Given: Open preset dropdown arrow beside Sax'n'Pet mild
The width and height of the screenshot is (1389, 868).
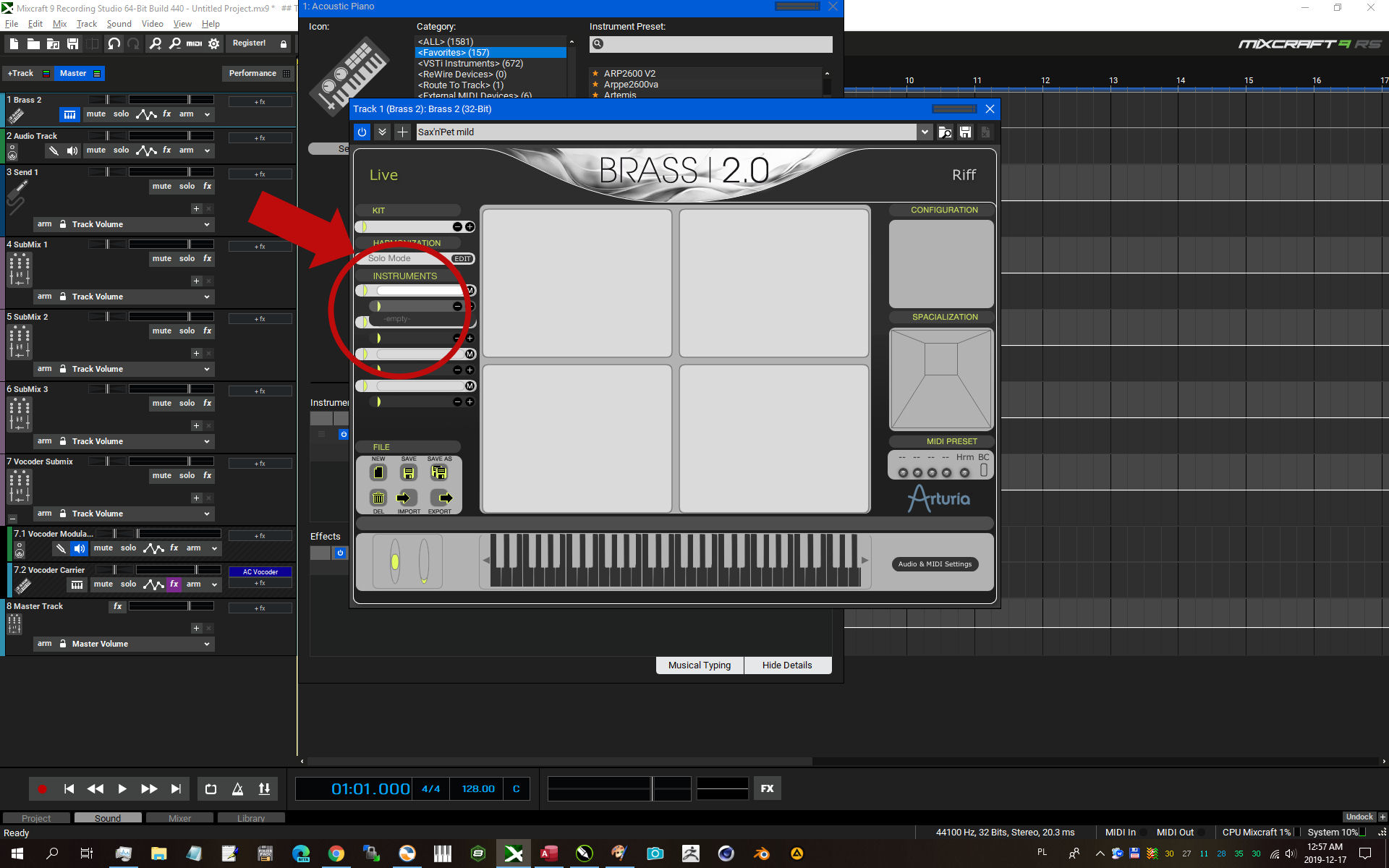Looking at the screenshot, I should (x=924, y=132).
